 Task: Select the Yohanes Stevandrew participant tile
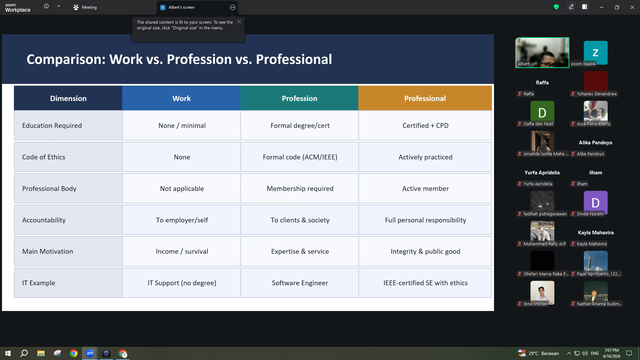pyautogui.click(x=596, y=83)
